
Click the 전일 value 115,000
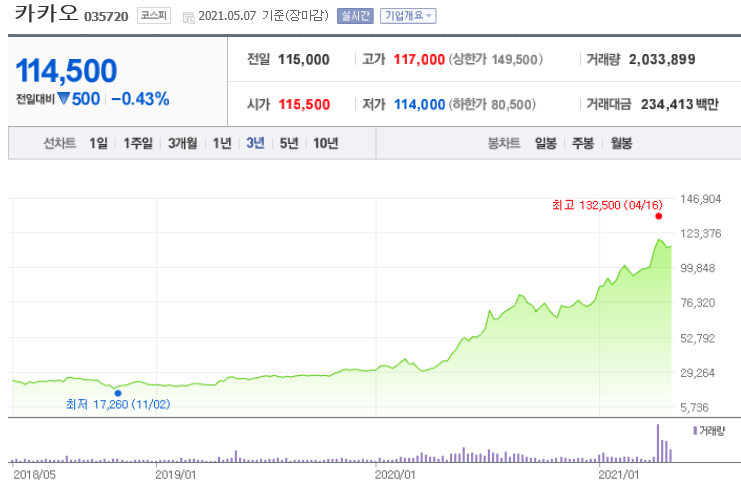[x=303, y=60]
